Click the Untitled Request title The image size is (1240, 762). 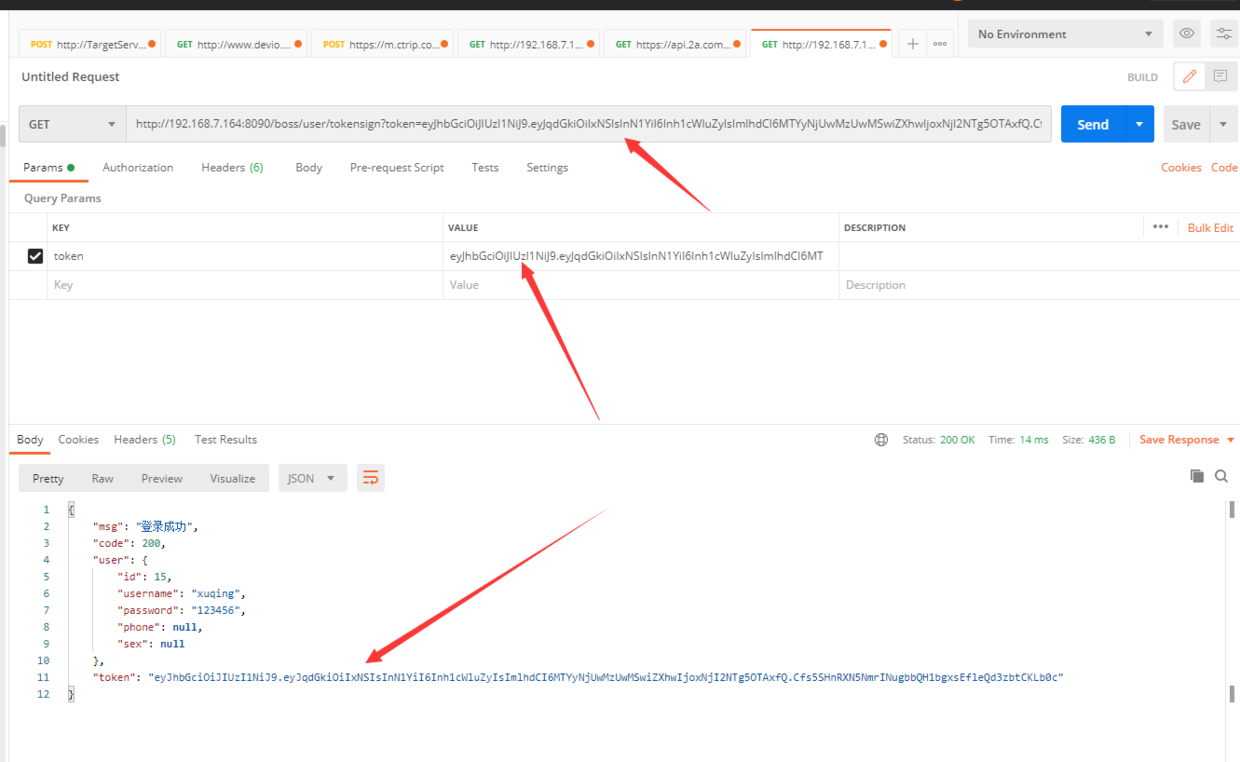coord(70,77)
